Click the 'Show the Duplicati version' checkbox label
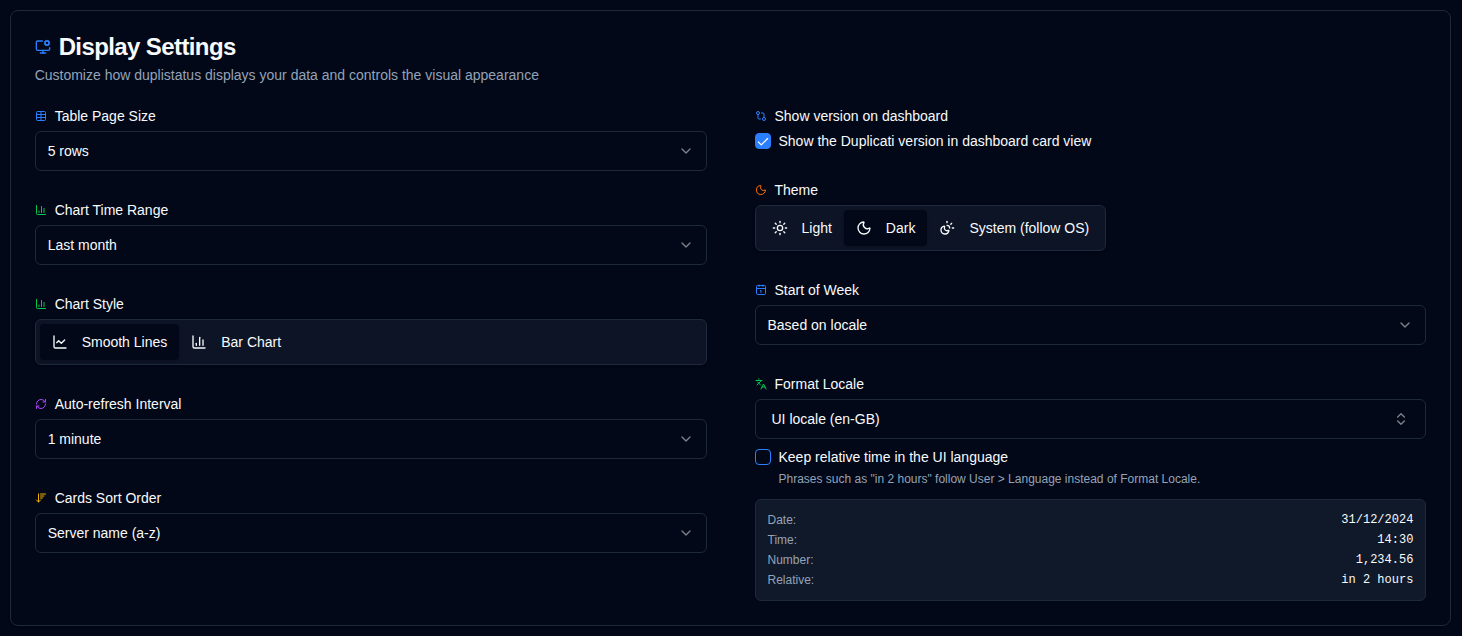The height and width of the screenshot is (636, 1462). click(x=935, y=141)
